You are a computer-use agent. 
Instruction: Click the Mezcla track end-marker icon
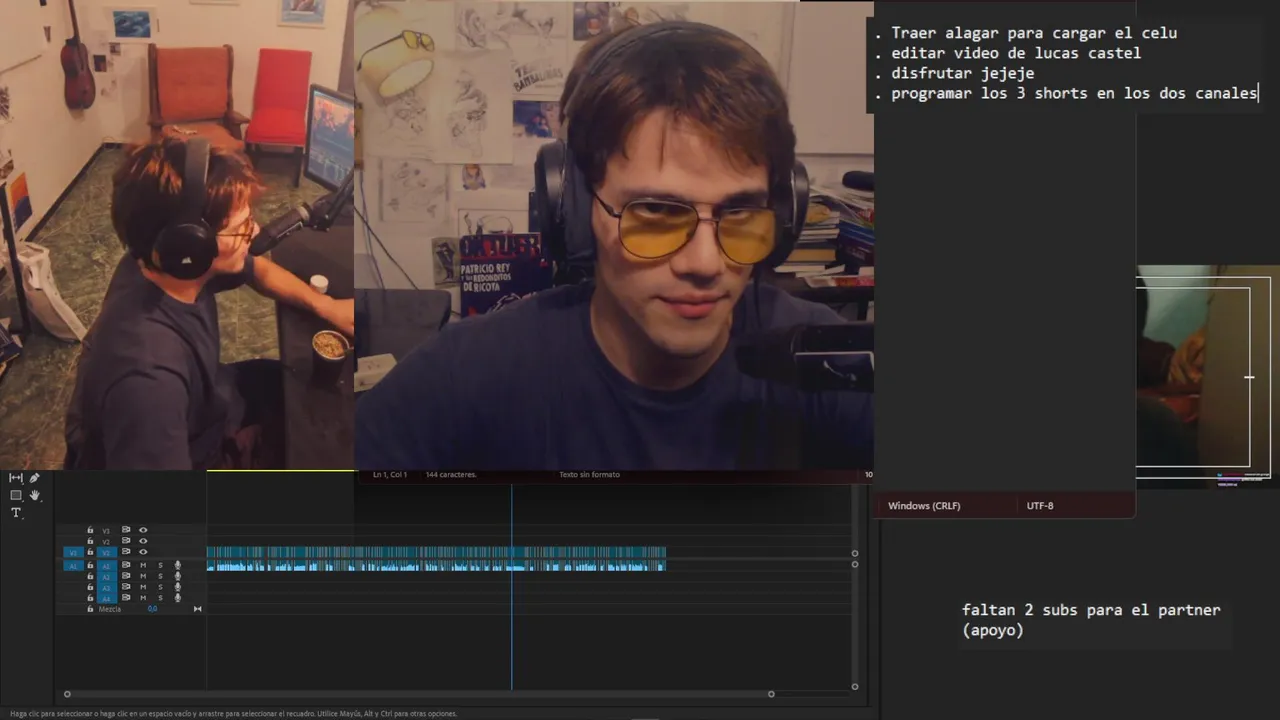197,609
